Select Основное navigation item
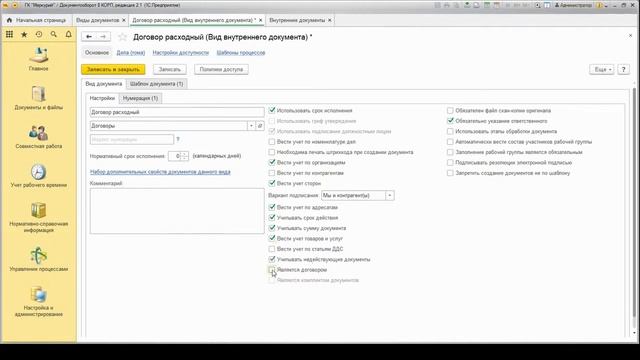This screenshot has width=640, height=360. coord(97,53)
